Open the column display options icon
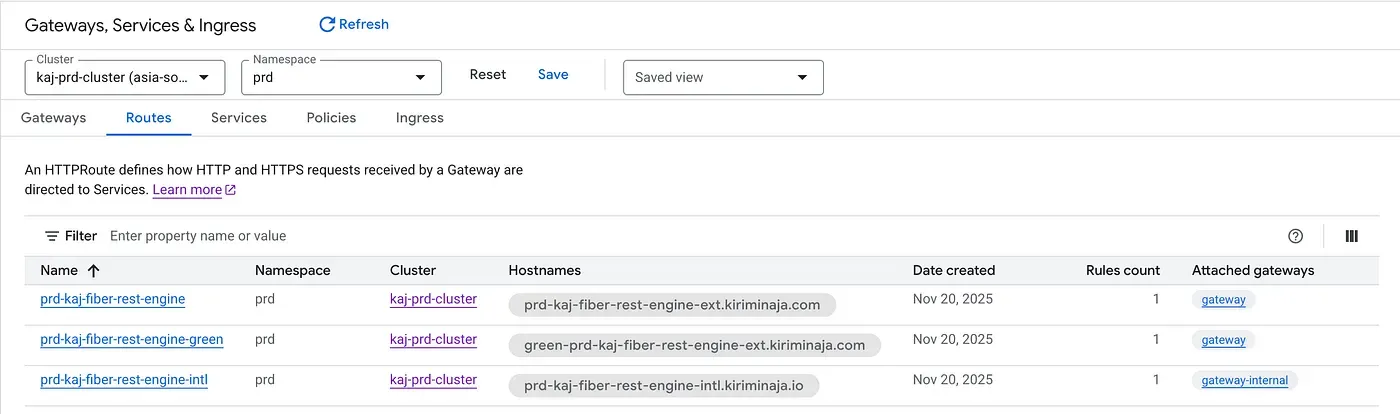This screenshot has width=1400, height=414. tap(1351, 236)
